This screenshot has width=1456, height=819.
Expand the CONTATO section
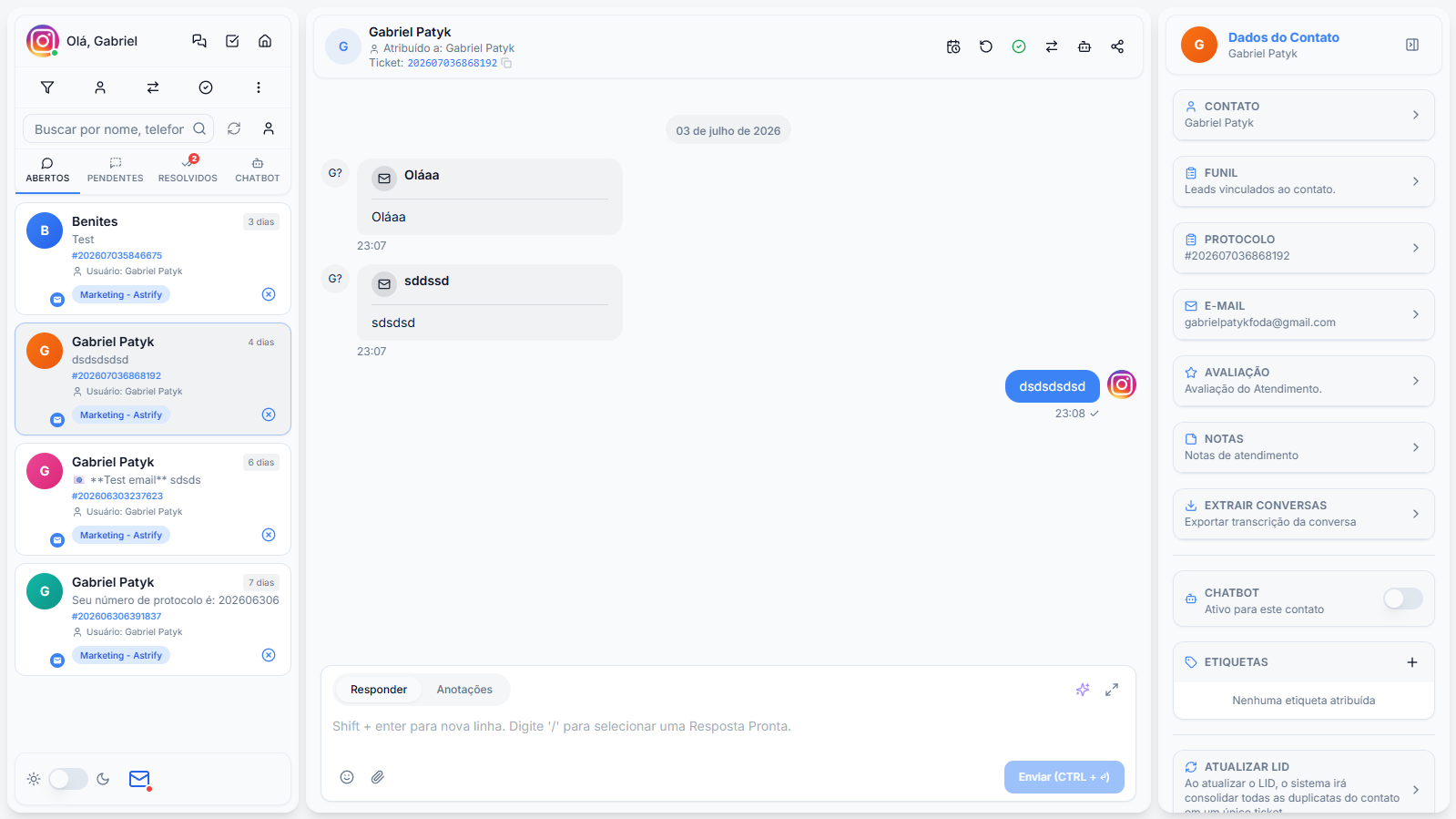(1304, 115)
